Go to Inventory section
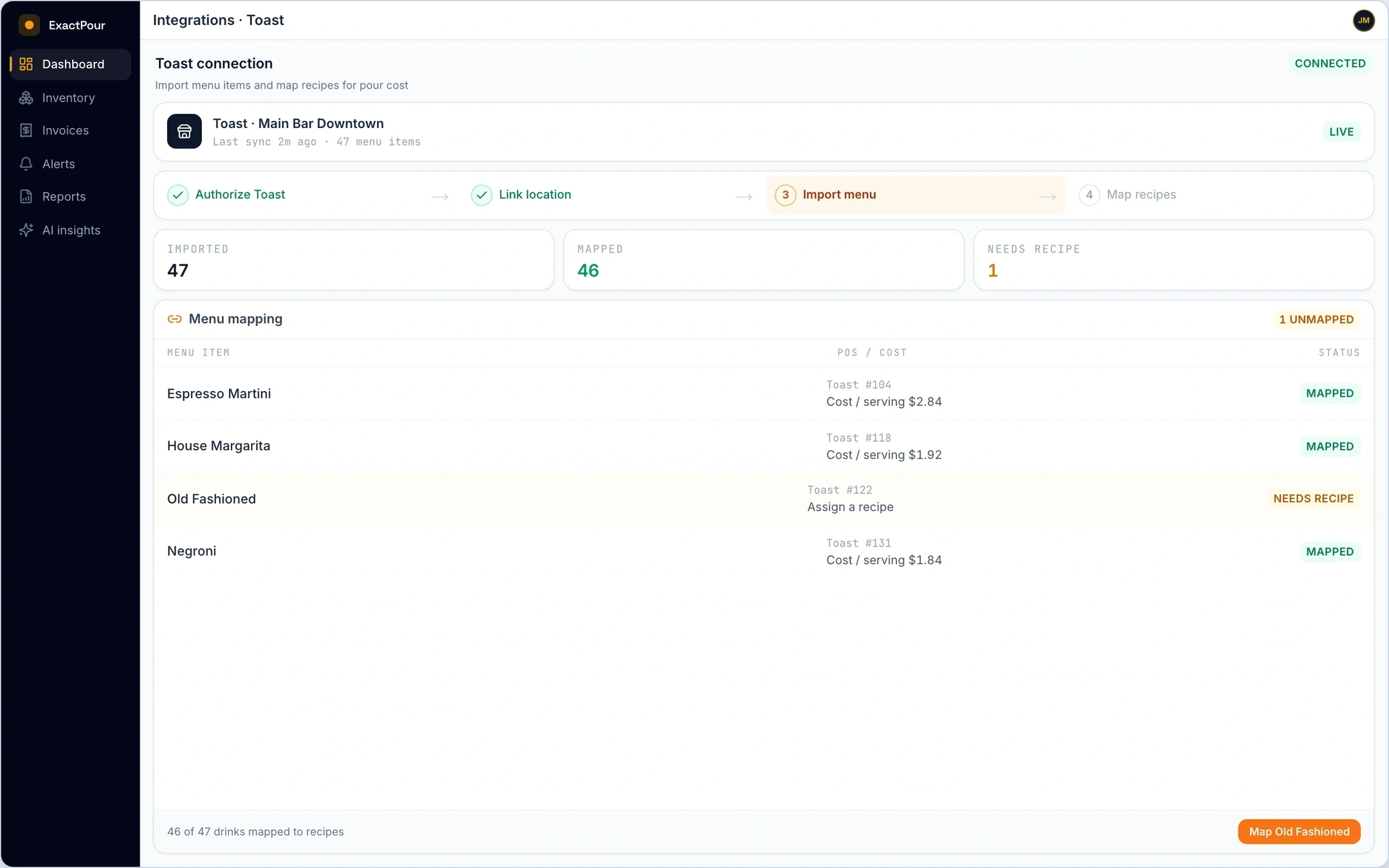The width and height of the screenshot is (1389, 868). pyautogui.click(x=71, y=98)
